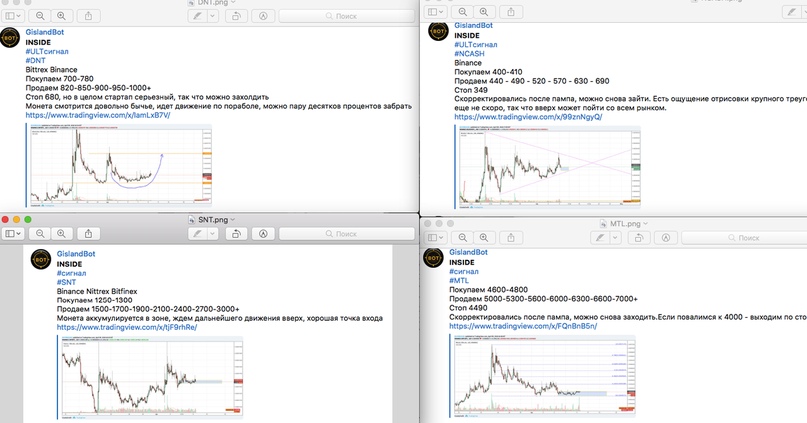Image resolution: width=807 pixels, height=423 pixels.
Task: Share the MTL.png image
Action: (511, 238)
